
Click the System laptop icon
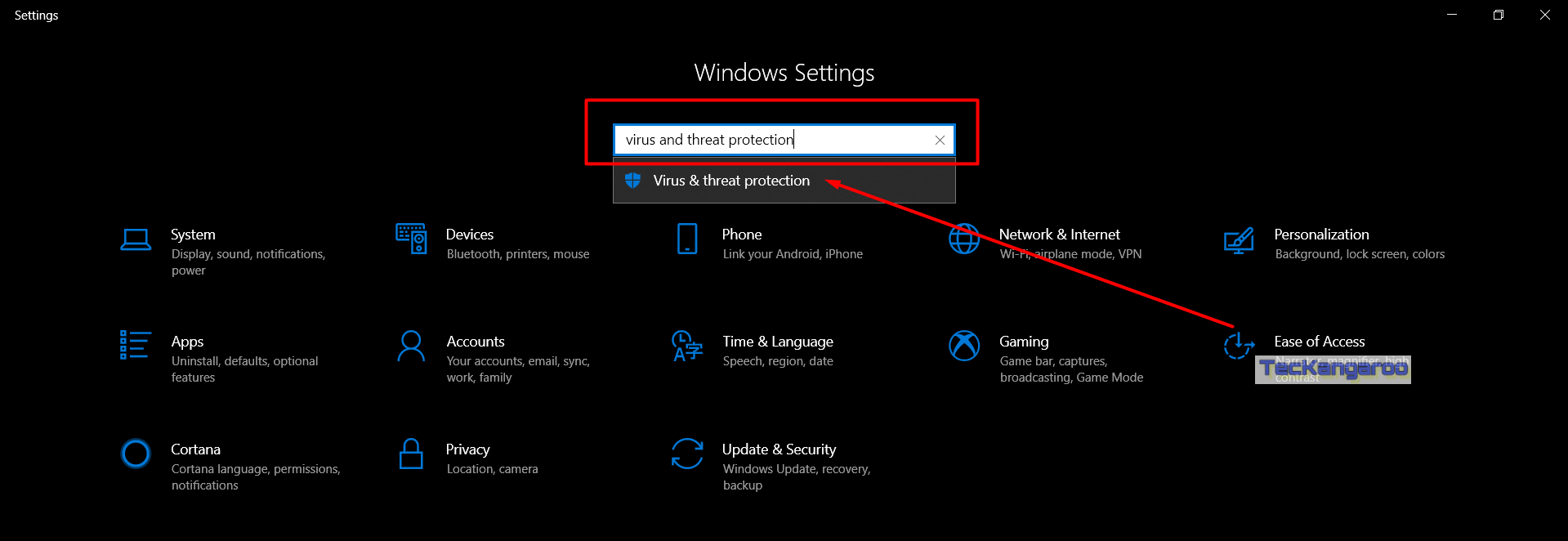click(136, 239)
